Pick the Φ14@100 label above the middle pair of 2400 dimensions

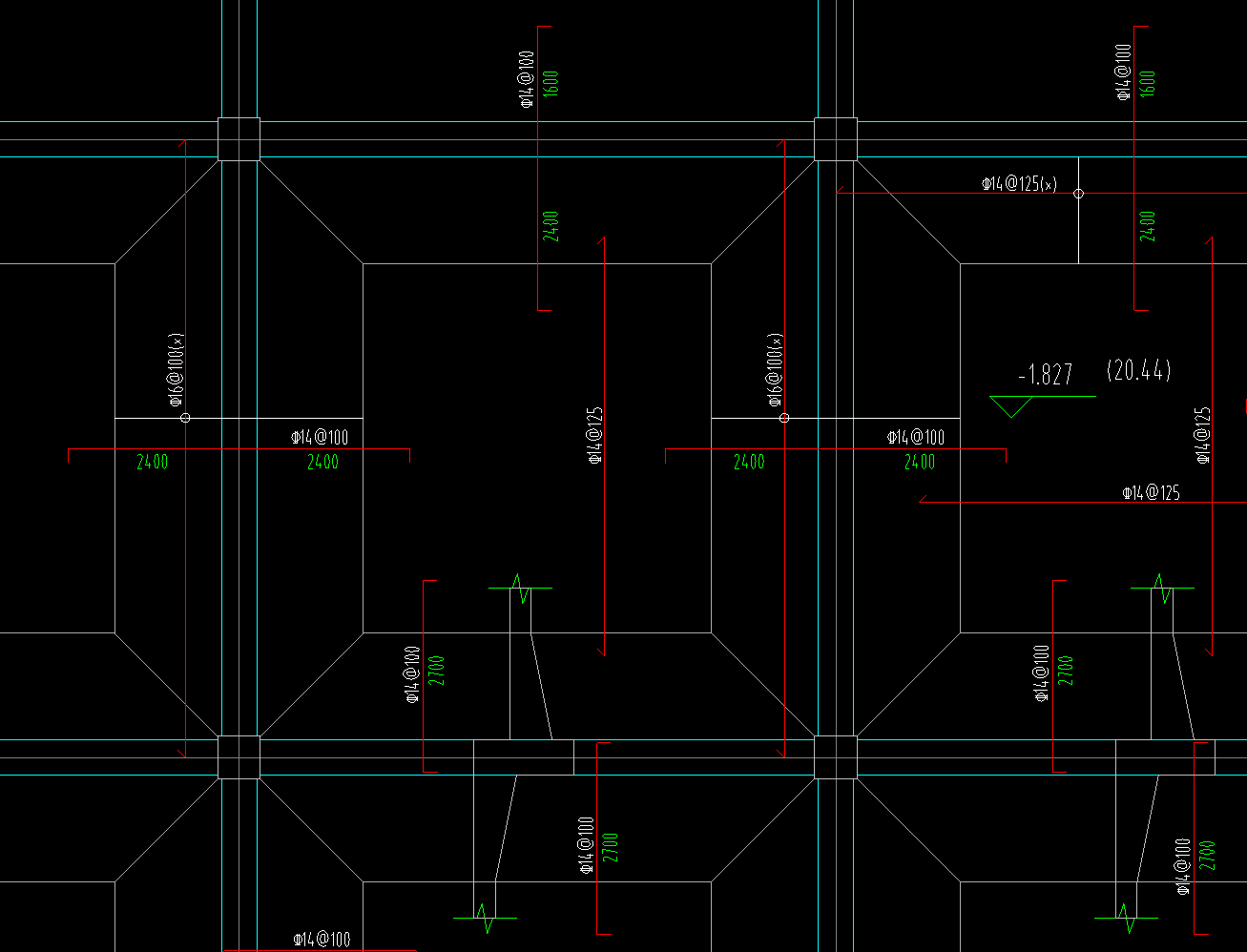pos(916,438)
